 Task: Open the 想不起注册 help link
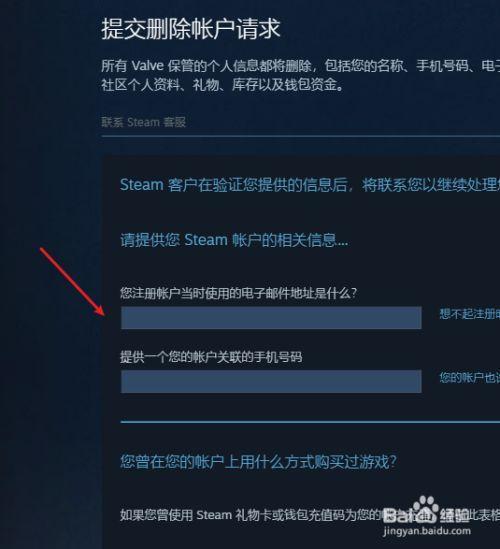click(x=470, y=314)
